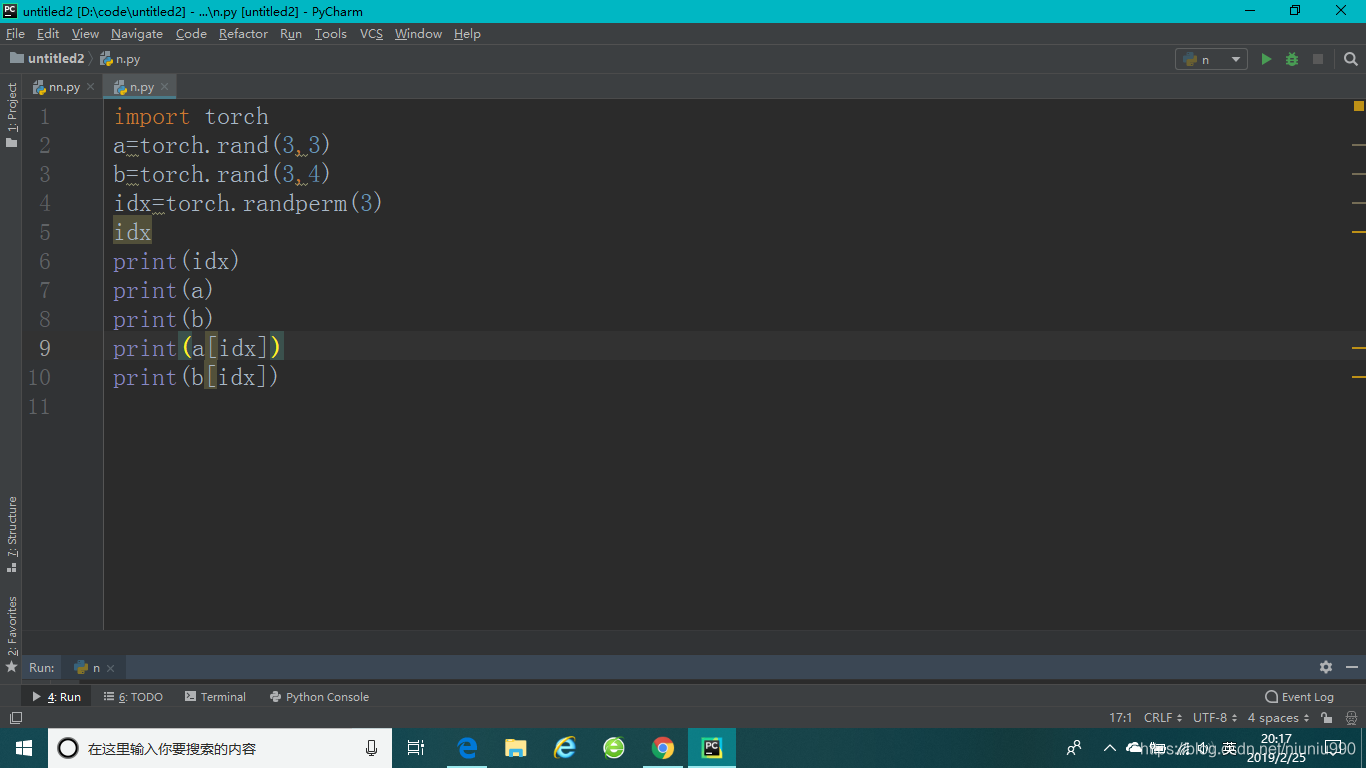
Task: Open Microsoft Edge from taskbar
Action: click(467, 748)
